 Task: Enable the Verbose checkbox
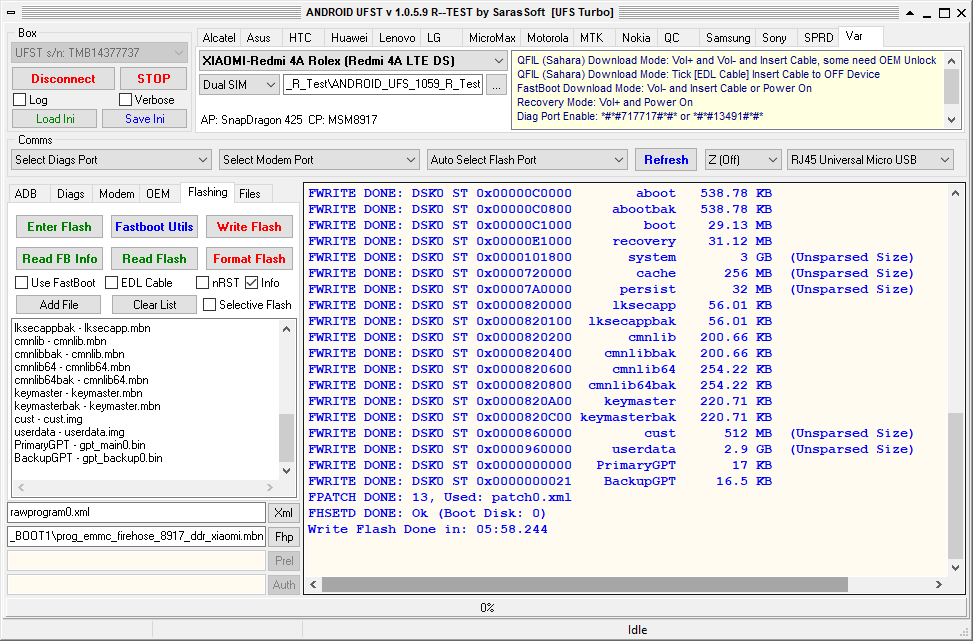pyautogui.click(x=126, y=100)
